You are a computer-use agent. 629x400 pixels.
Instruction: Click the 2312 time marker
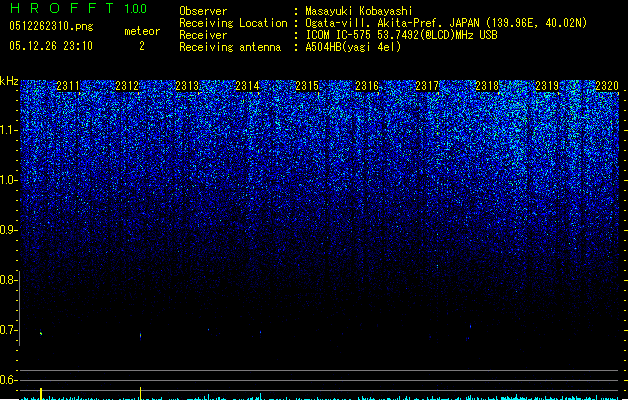(x=127, y=85)
